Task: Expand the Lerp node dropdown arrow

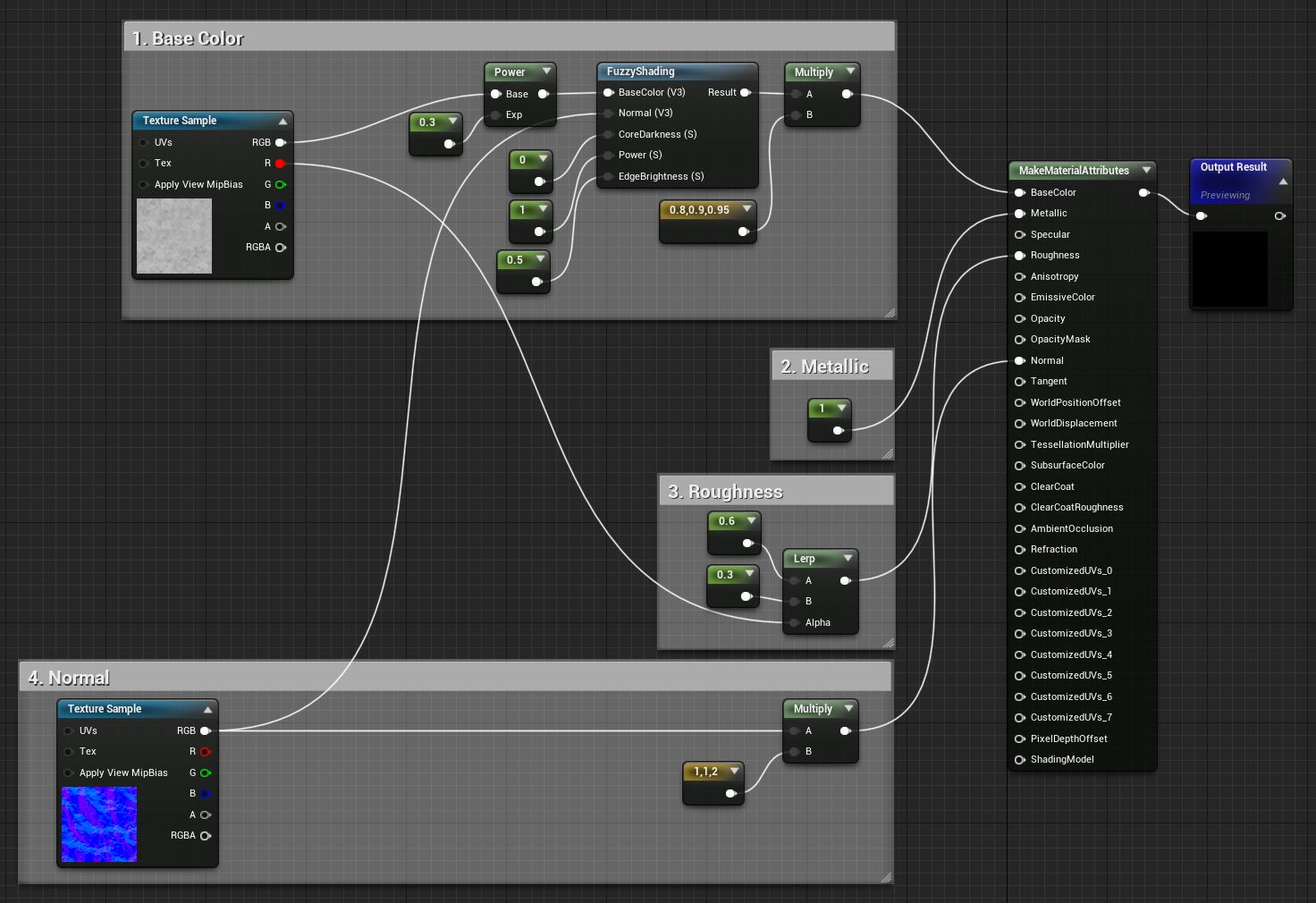Action: click(848, 558)
